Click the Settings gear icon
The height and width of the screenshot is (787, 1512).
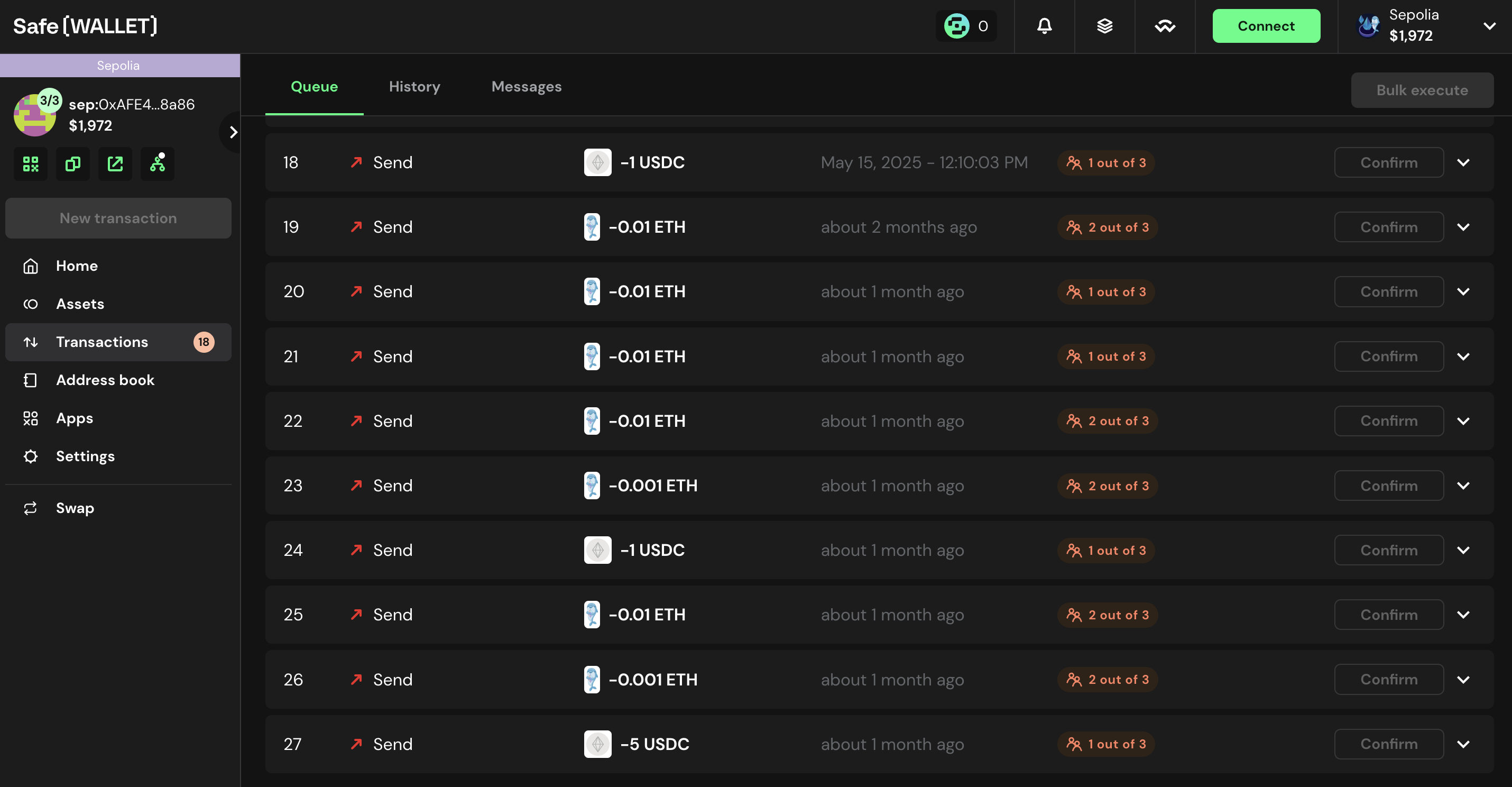31,456
